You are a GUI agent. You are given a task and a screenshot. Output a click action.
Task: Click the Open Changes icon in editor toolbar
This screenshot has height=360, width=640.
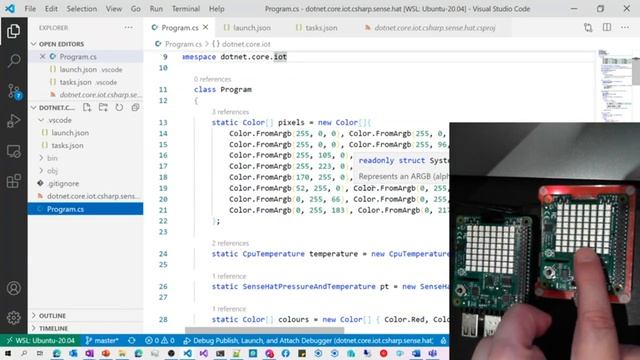588,27
